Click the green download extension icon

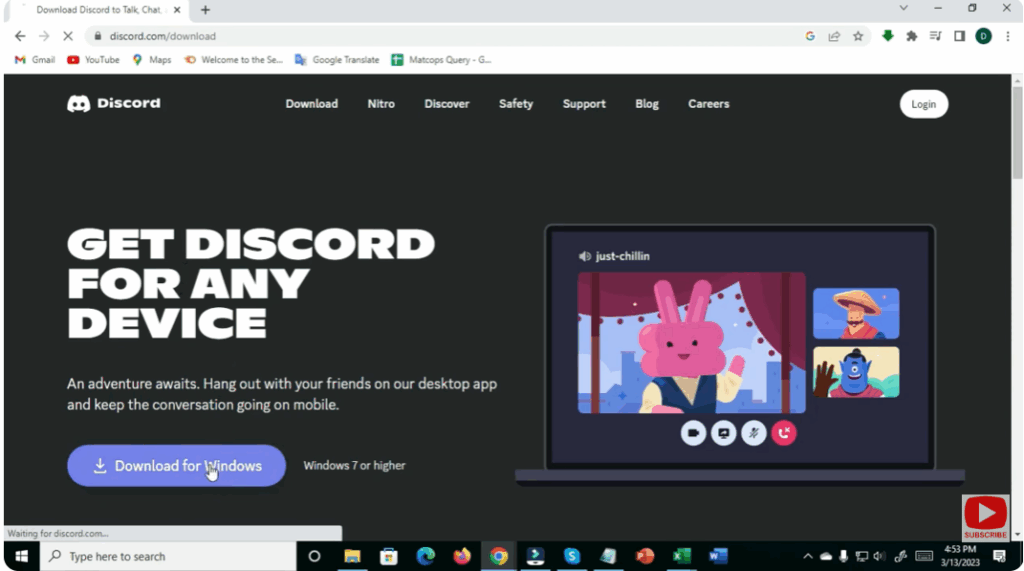coord(888,36)
